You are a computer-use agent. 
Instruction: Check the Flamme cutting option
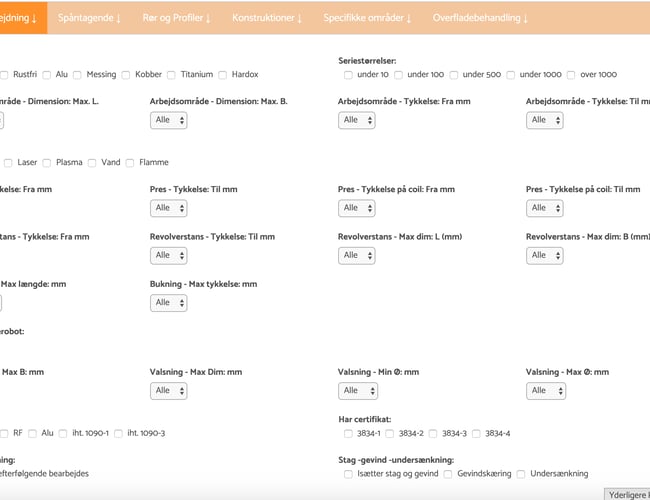click(132, 162)
